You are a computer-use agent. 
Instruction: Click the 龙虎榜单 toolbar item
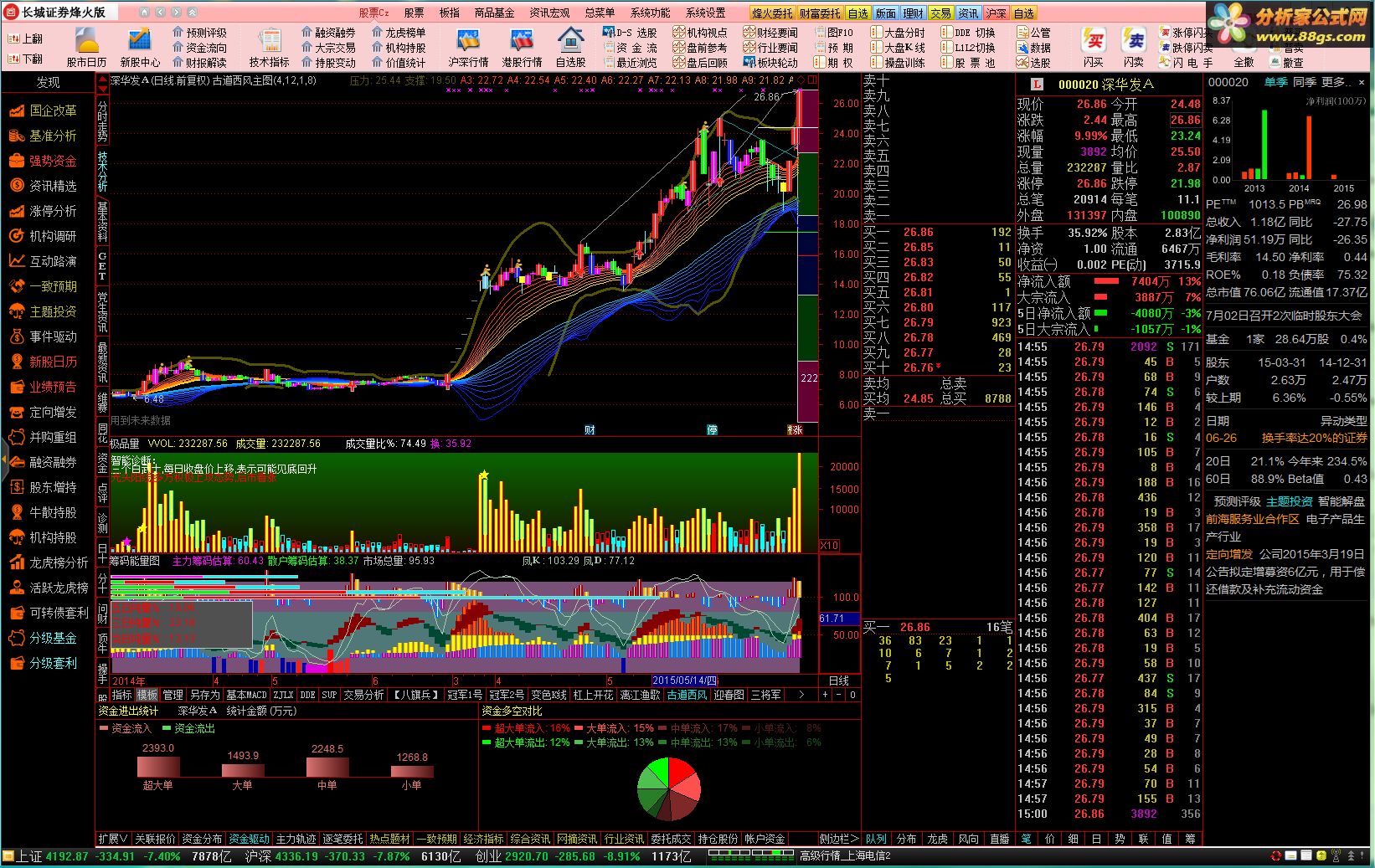399,33
